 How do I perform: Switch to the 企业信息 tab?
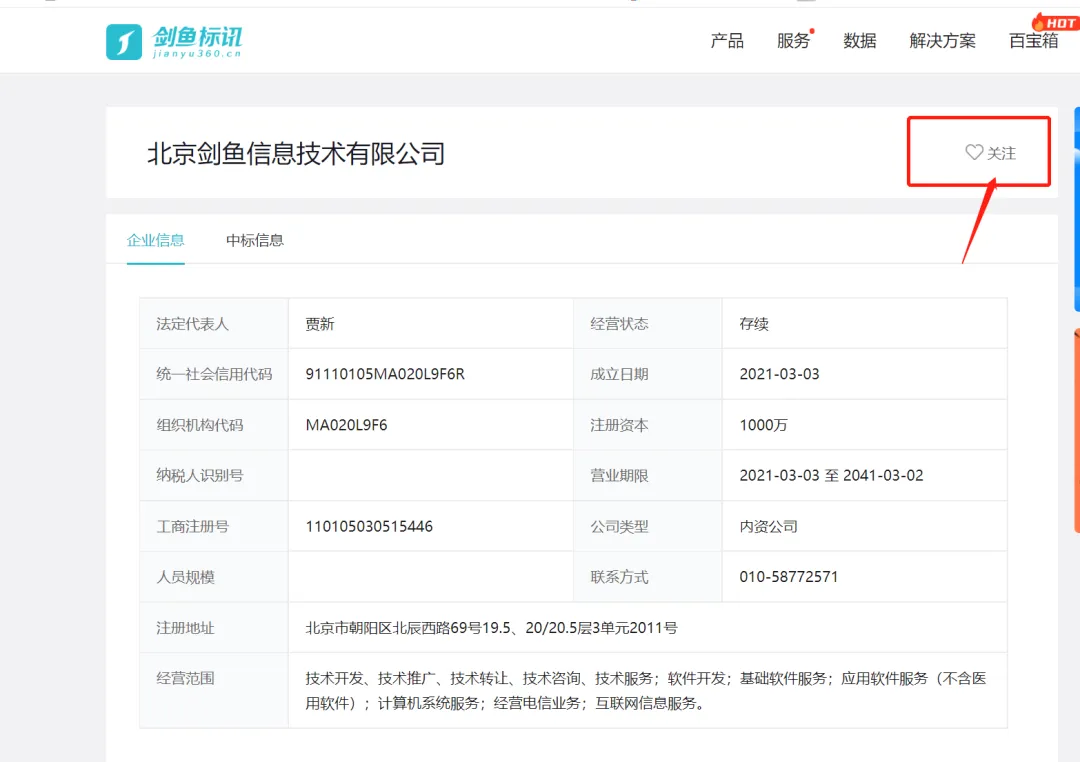point(155,240)
